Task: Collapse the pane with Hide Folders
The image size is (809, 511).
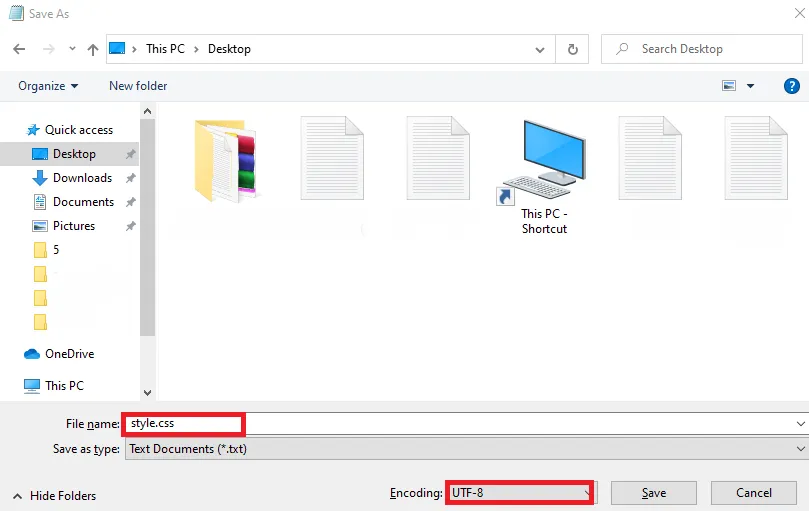Action: click(54, 496)
